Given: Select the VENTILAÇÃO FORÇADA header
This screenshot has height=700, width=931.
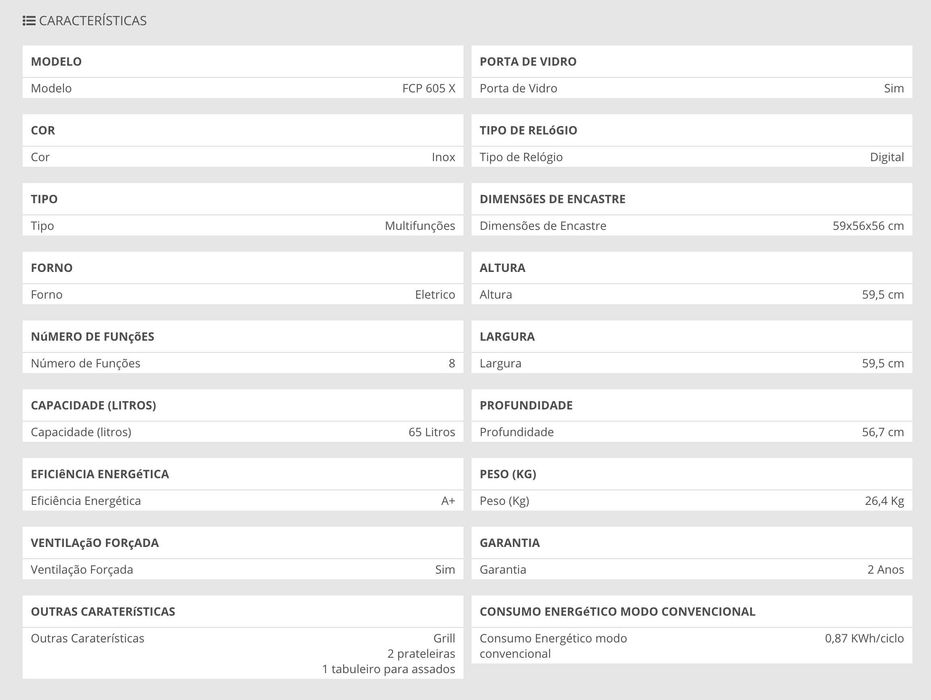Looking at the screenshot, I should click(95, 543).
